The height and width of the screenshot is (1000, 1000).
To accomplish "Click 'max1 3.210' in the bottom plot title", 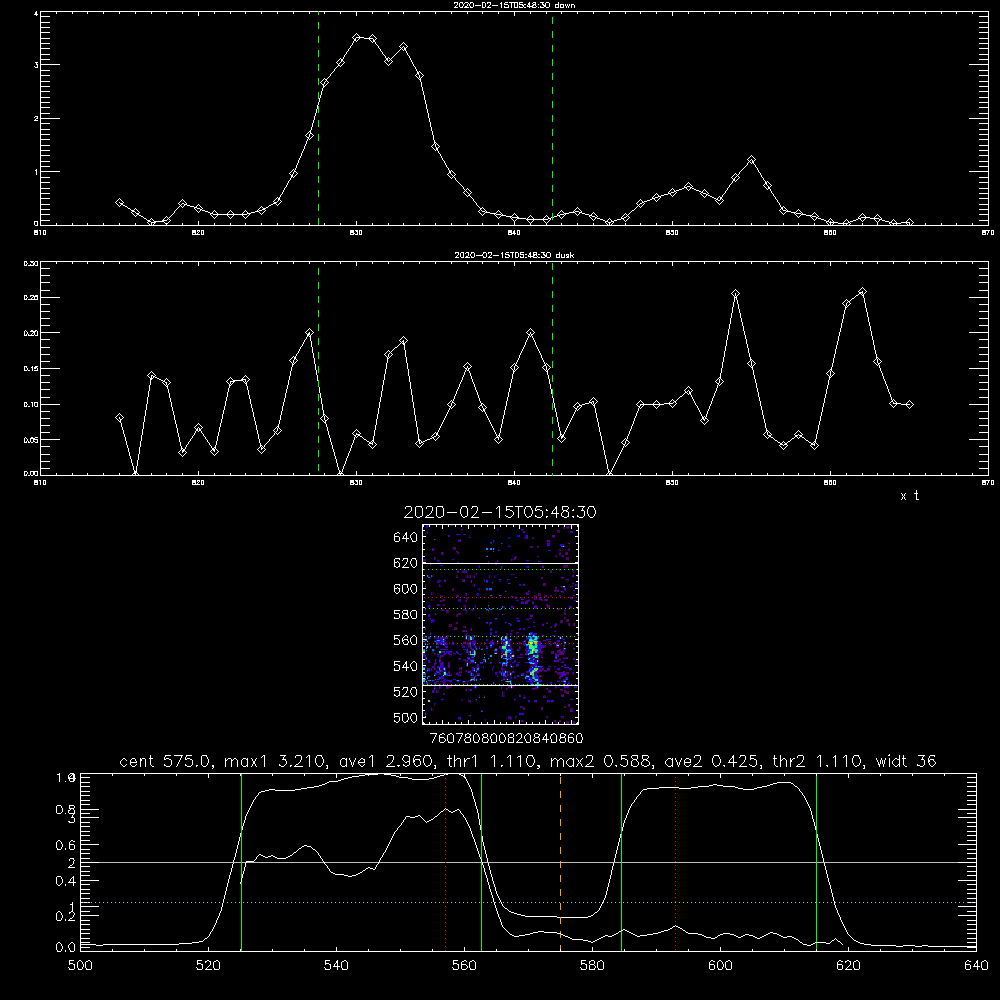I will pos(272,761).
